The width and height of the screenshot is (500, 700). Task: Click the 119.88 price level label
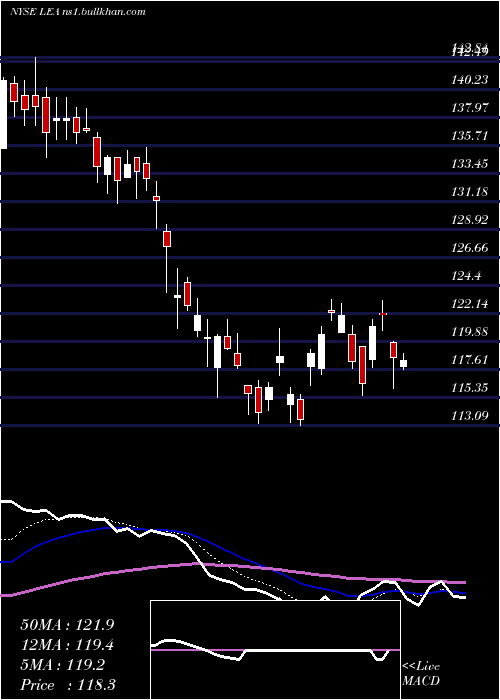pyautogui.click(x=470, y=332)
